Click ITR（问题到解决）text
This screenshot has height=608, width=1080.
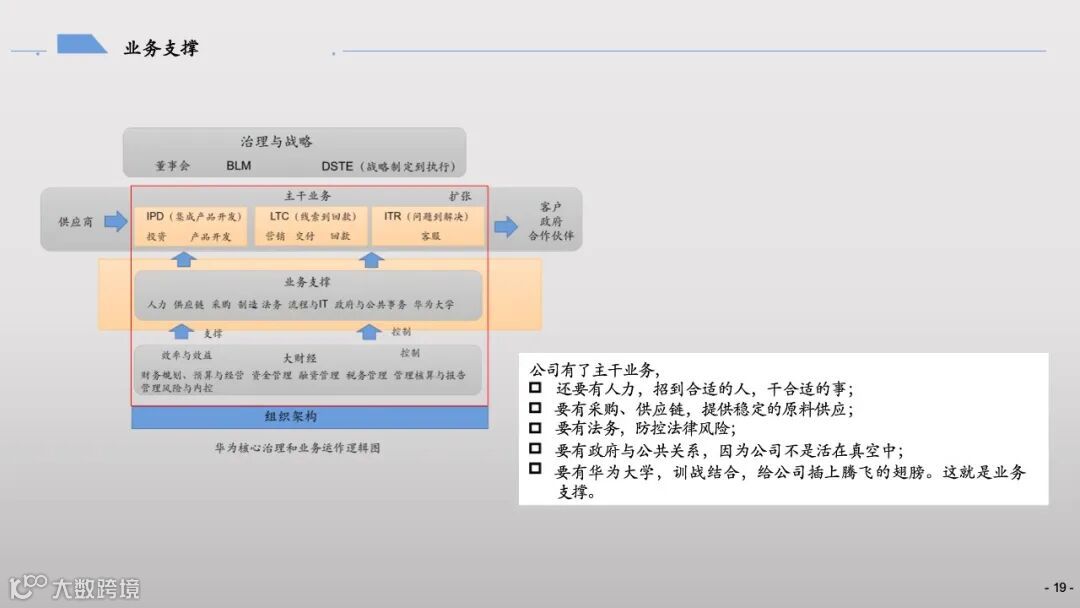(426, 216)
